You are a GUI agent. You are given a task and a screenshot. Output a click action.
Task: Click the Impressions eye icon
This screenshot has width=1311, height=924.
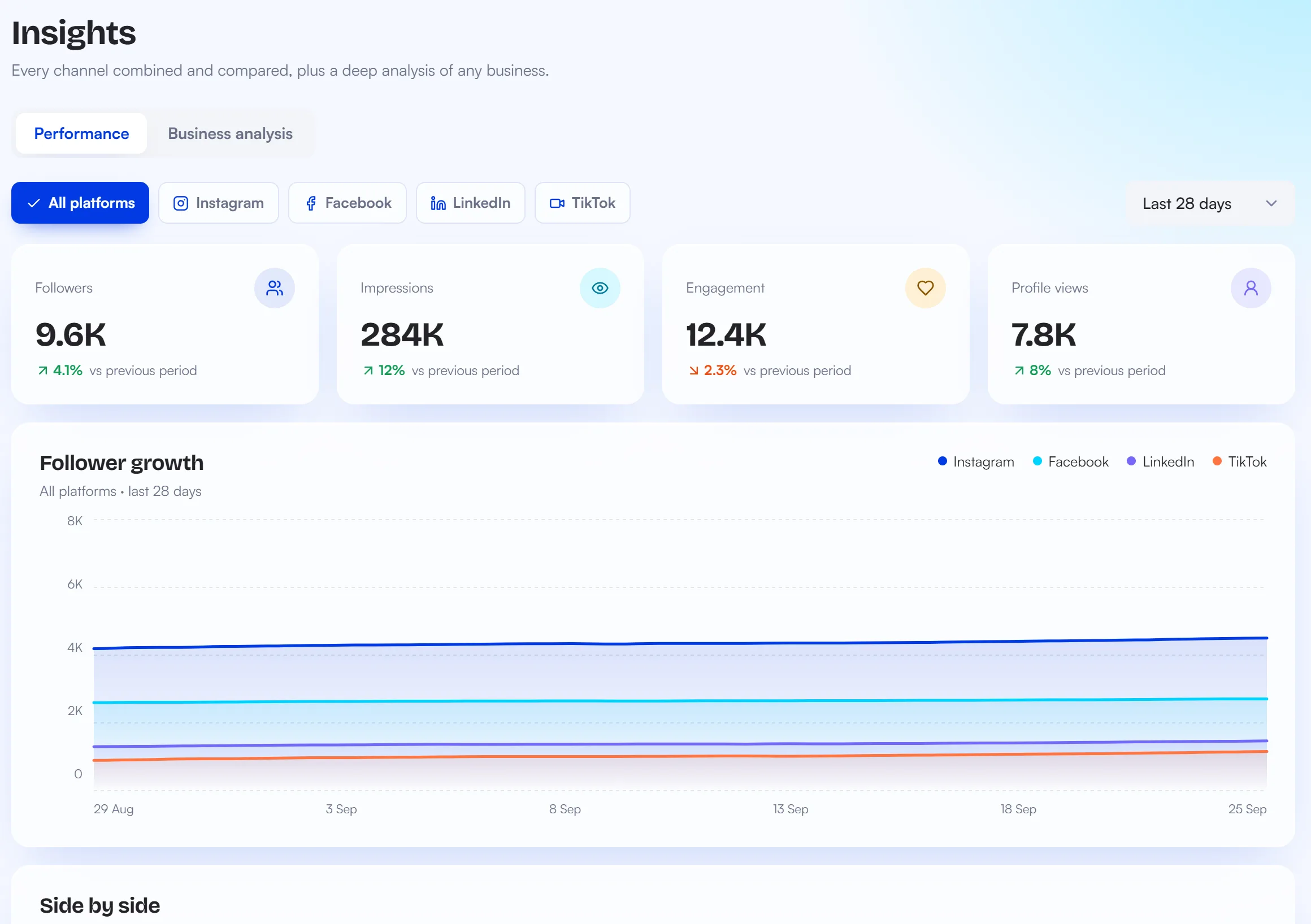coord(600,288)
